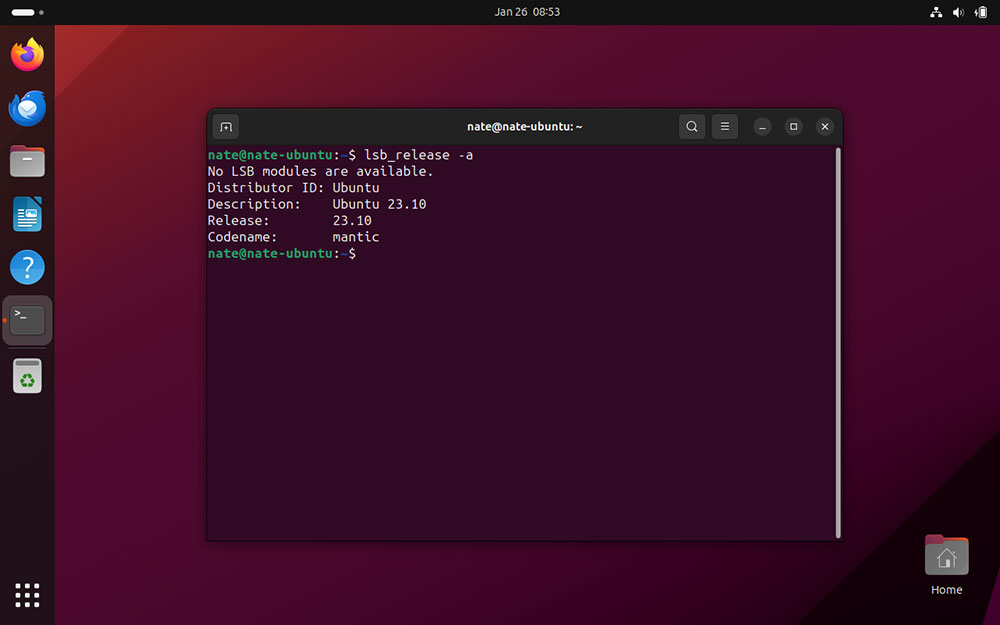Screen dimensions: 1000x625
Task: Click the network icon in the top bar
Action: coord(936,12)
